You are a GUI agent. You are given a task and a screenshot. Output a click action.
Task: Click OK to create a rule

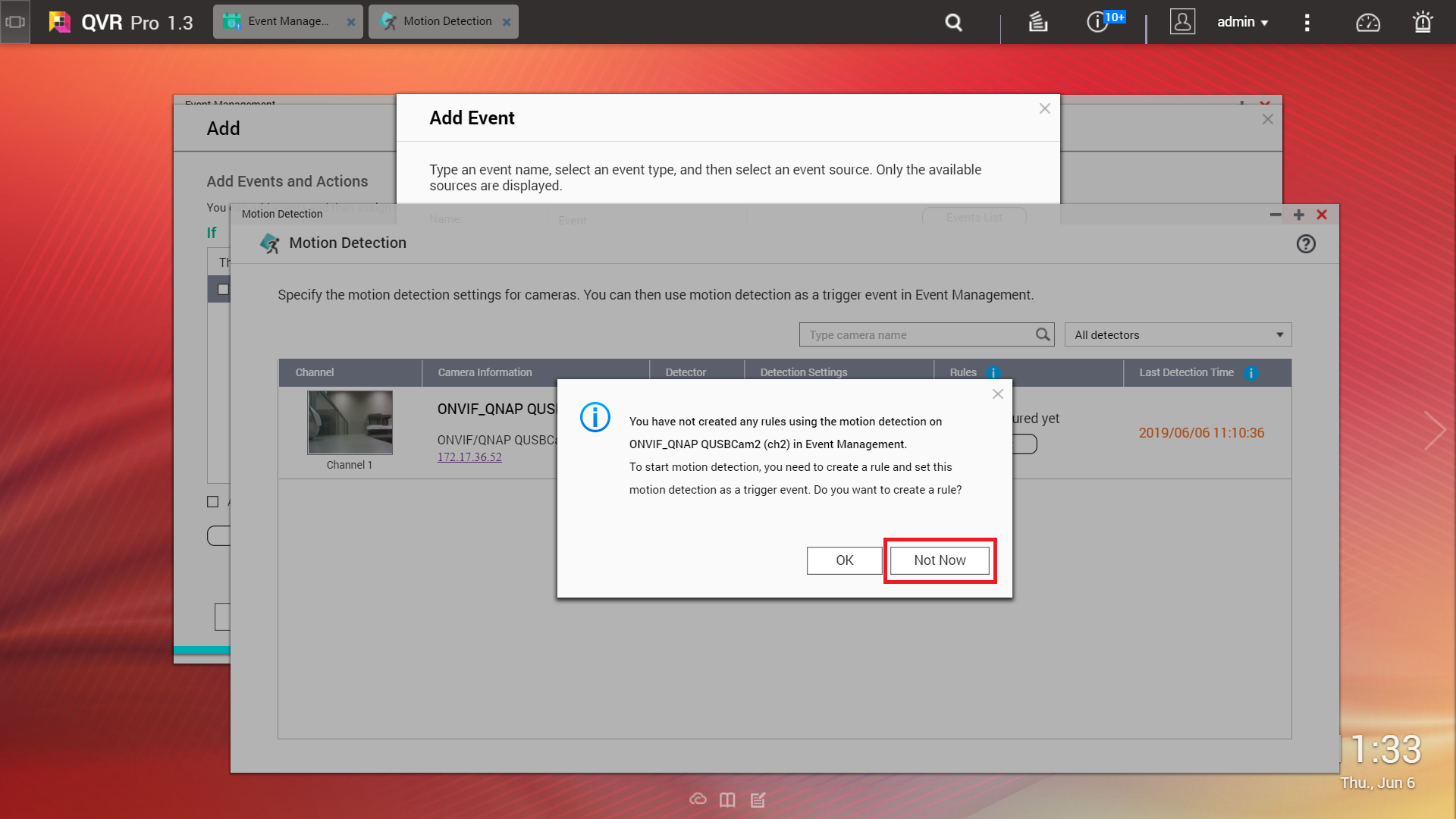(x=844, y=560)
